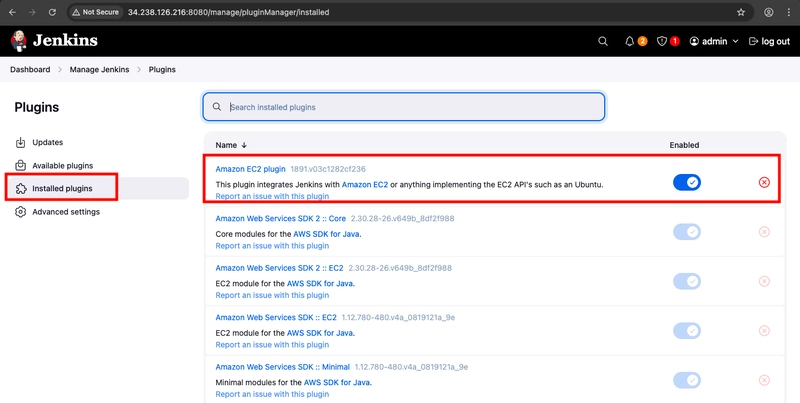Click the Advanced settings gear icon
This screenshot has width=800, height=403.
(x=20, y=212)
